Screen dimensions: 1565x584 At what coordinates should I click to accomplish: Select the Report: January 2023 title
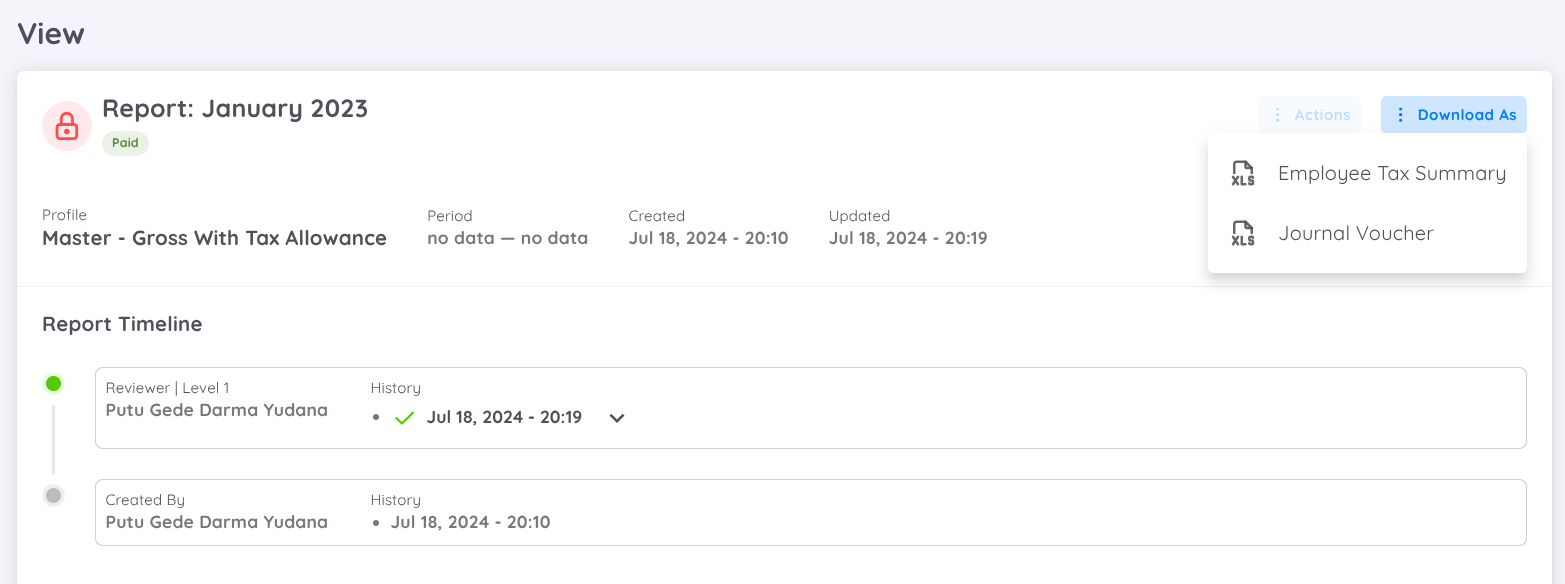[x=235, y=107]
